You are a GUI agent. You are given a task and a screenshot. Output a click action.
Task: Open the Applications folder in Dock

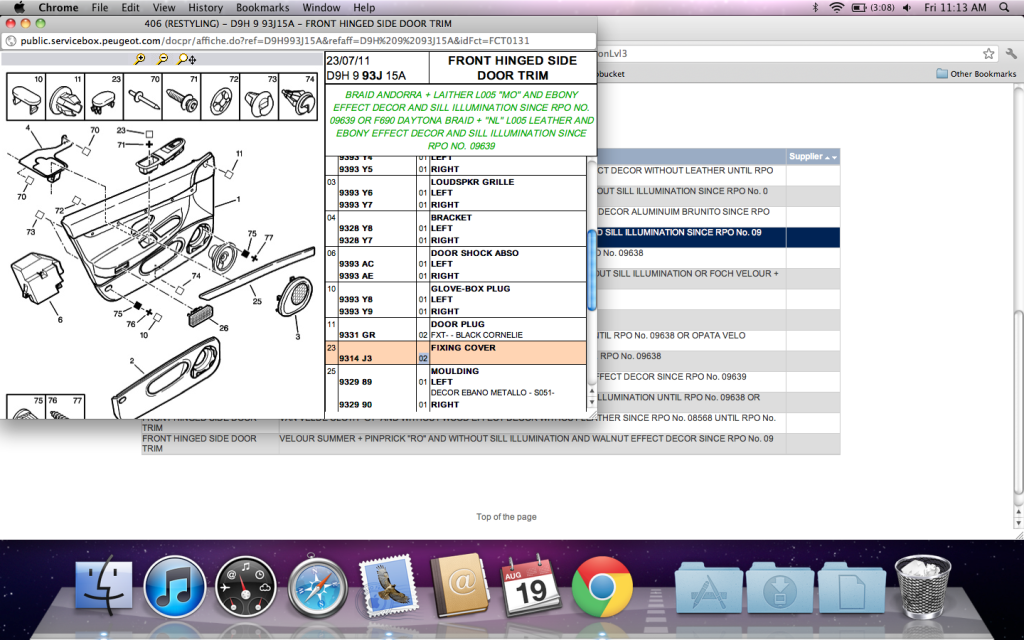(709, 588)
